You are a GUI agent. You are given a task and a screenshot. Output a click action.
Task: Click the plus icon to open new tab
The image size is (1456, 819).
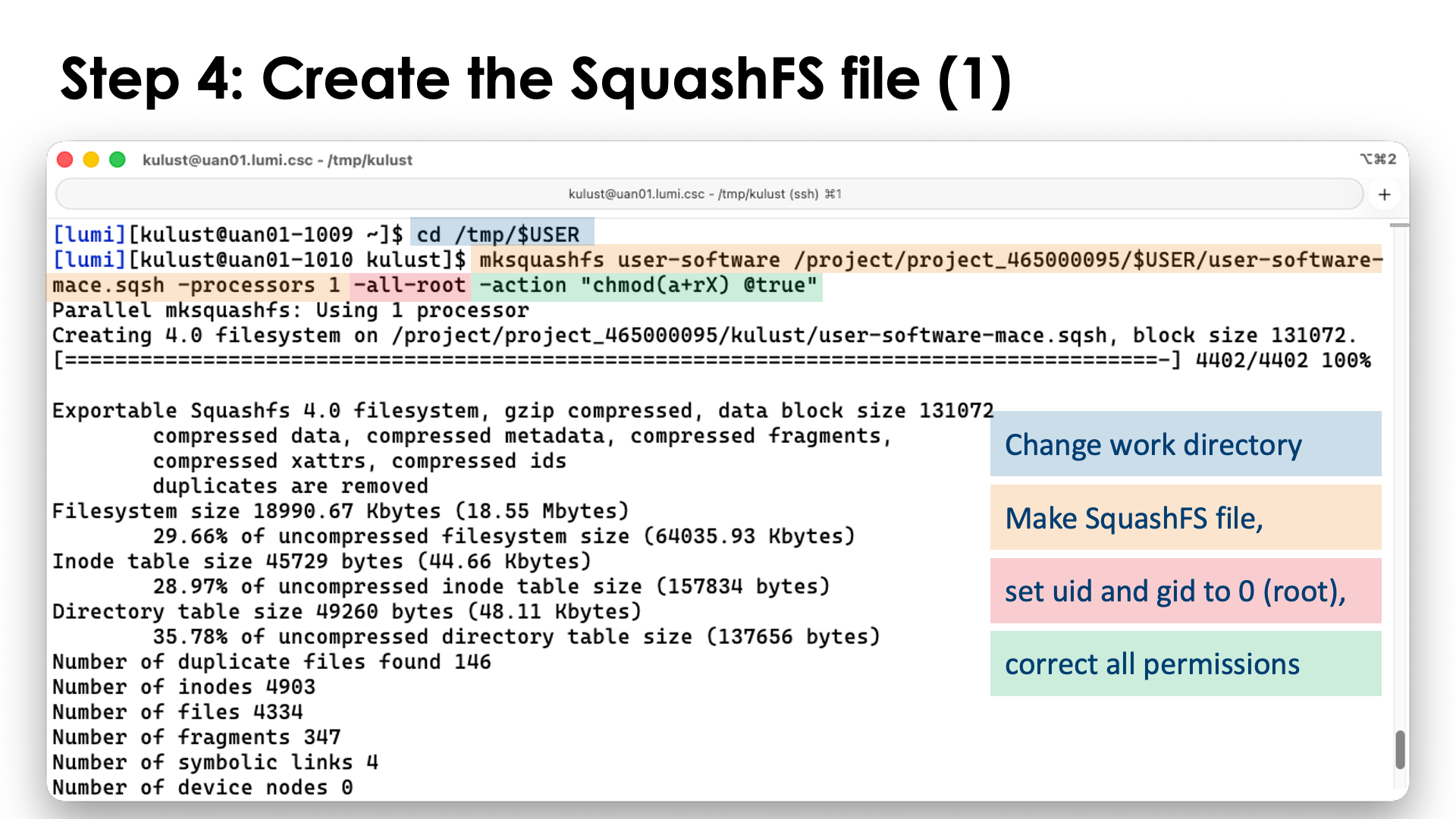tap(1385, 194)
